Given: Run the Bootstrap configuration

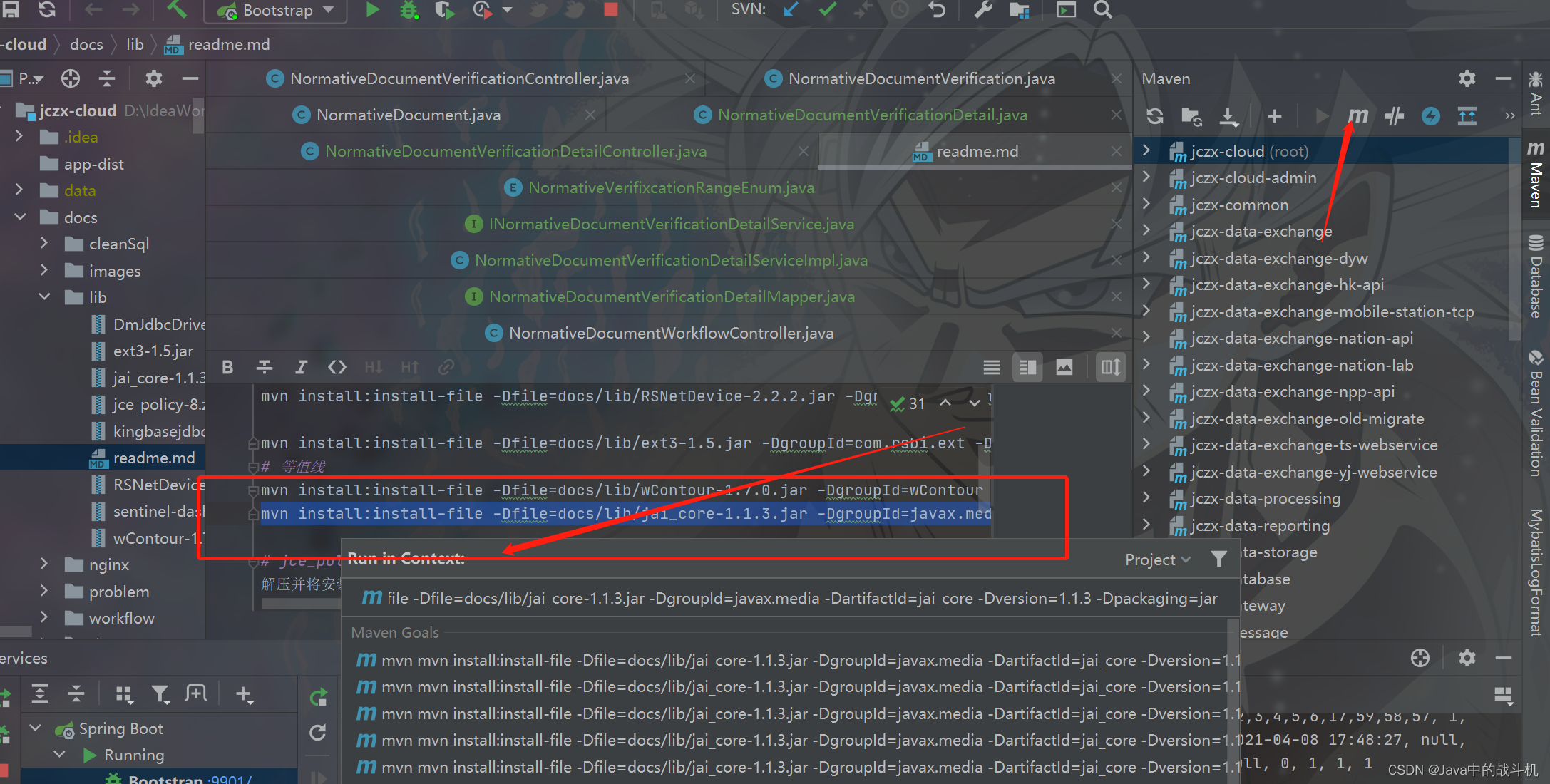Looking at the screenshot, I should (x=372, y=10).
